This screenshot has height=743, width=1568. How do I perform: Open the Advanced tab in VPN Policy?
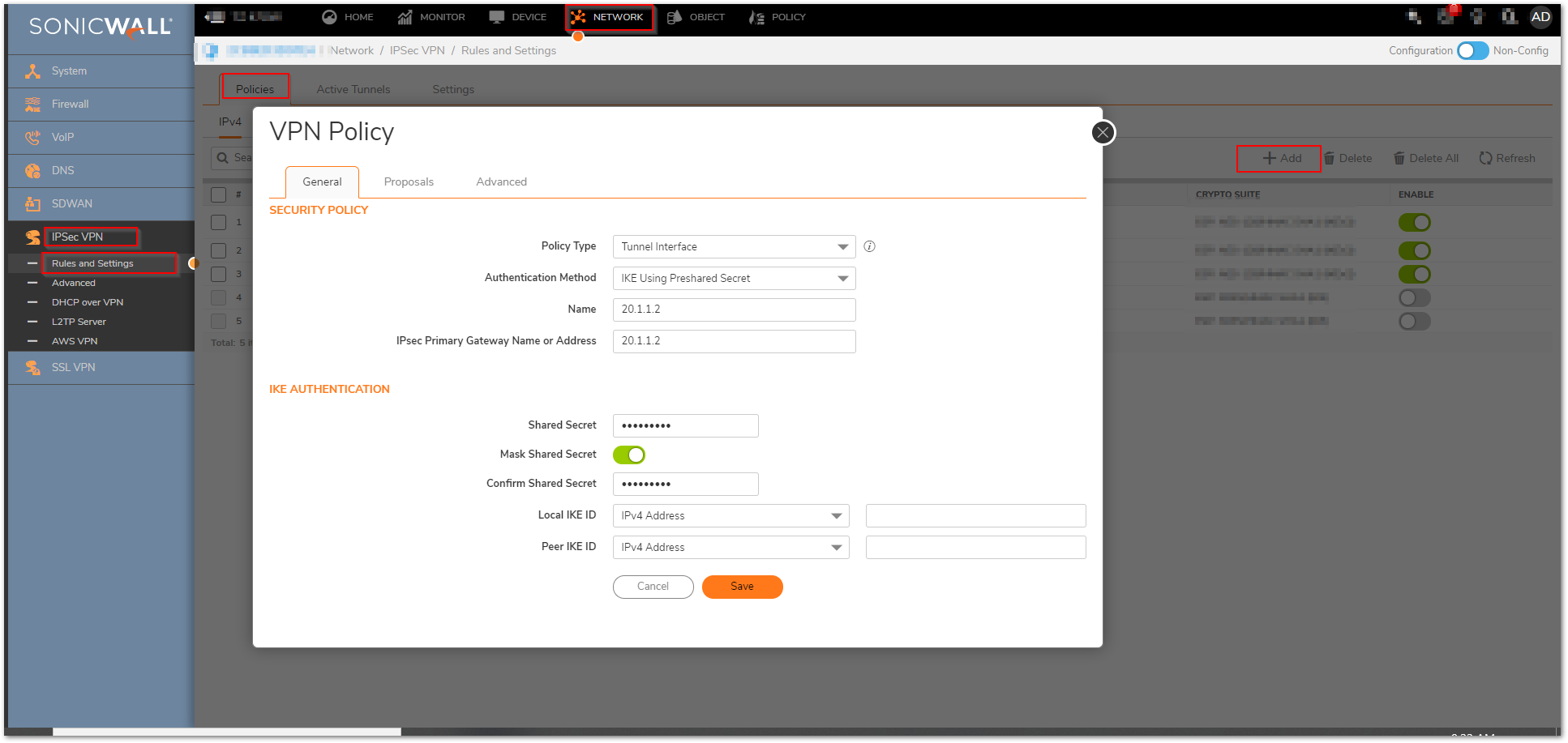[x=501, y=181]
